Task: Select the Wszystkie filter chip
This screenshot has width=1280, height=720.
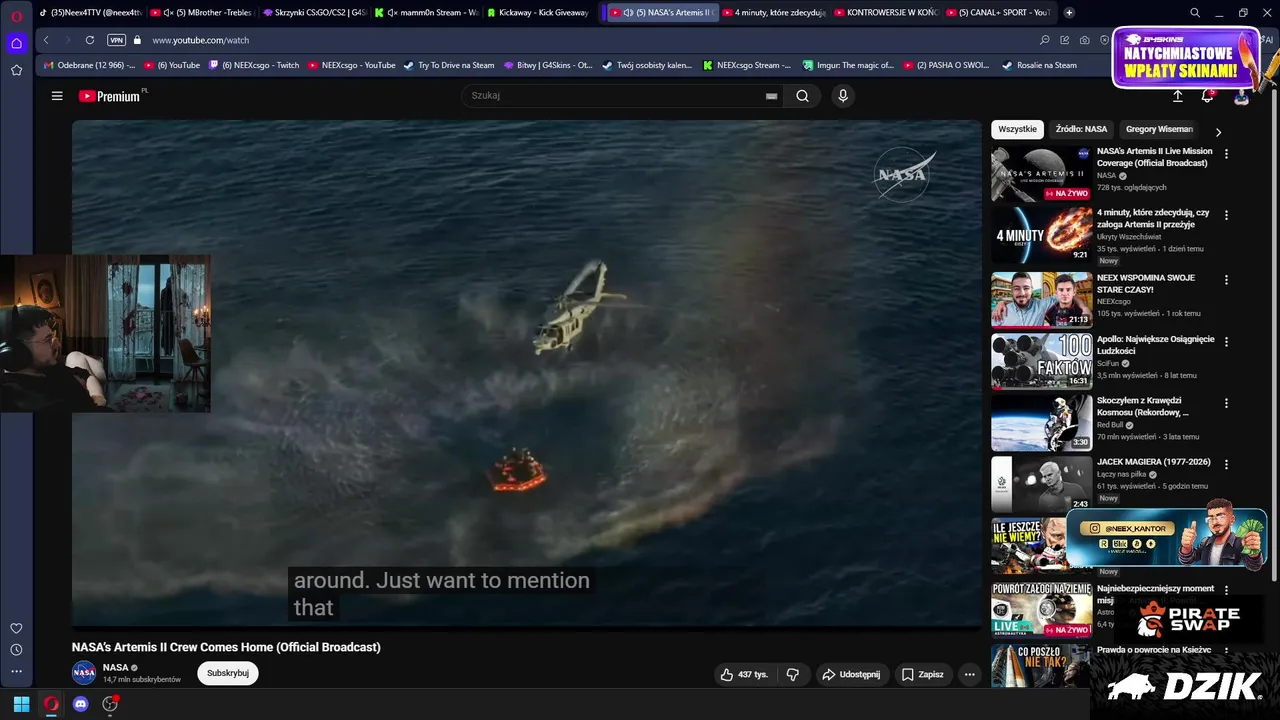Action: point(1017,129)
